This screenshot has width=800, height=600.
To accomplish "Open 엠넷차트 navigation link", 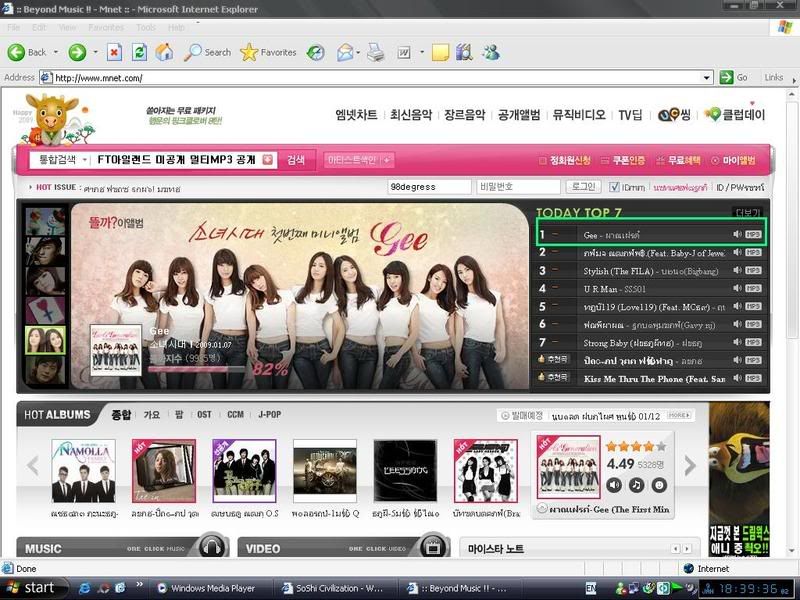I will (x=356, y=115).
